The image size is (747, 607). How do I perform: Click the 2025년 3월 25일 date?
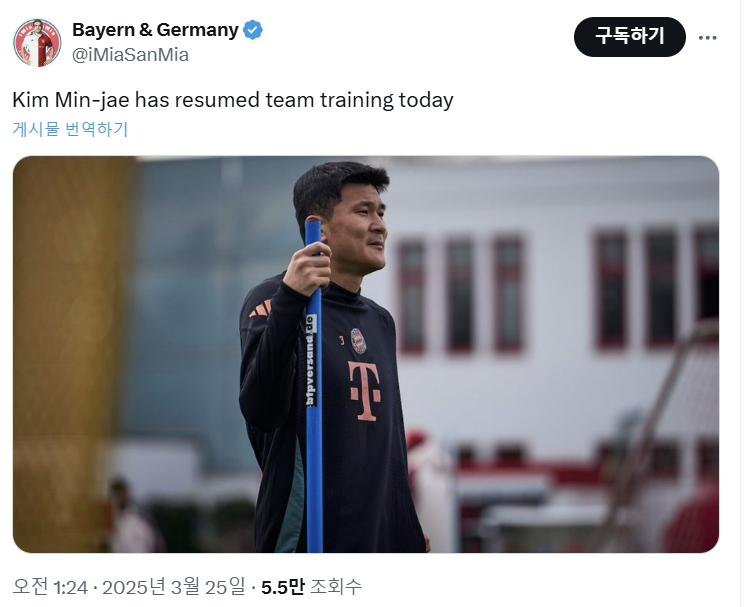tap(174, 587)
